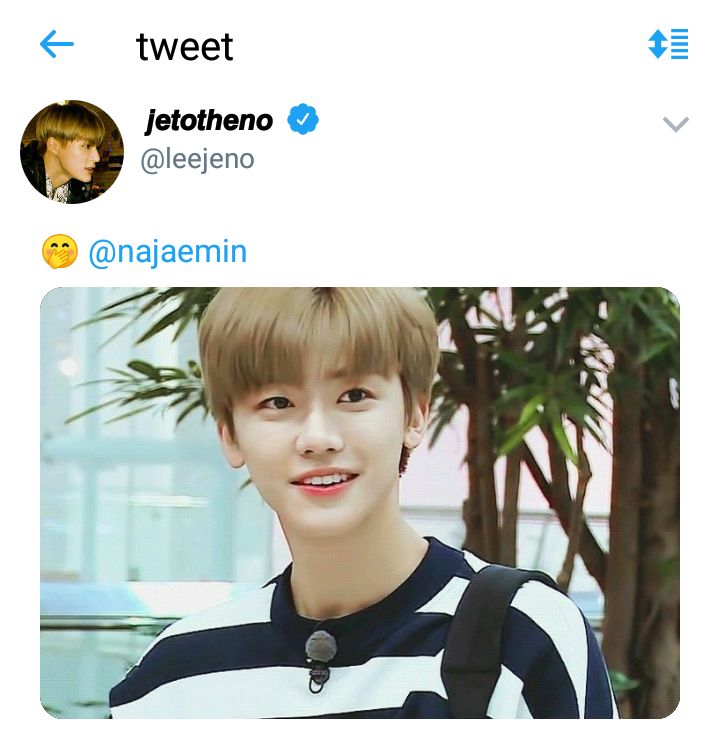Visit the mentioned user najaemin
Image resolution: width=720 pixels, height=736 pixels.
click(x=168, y=251)
